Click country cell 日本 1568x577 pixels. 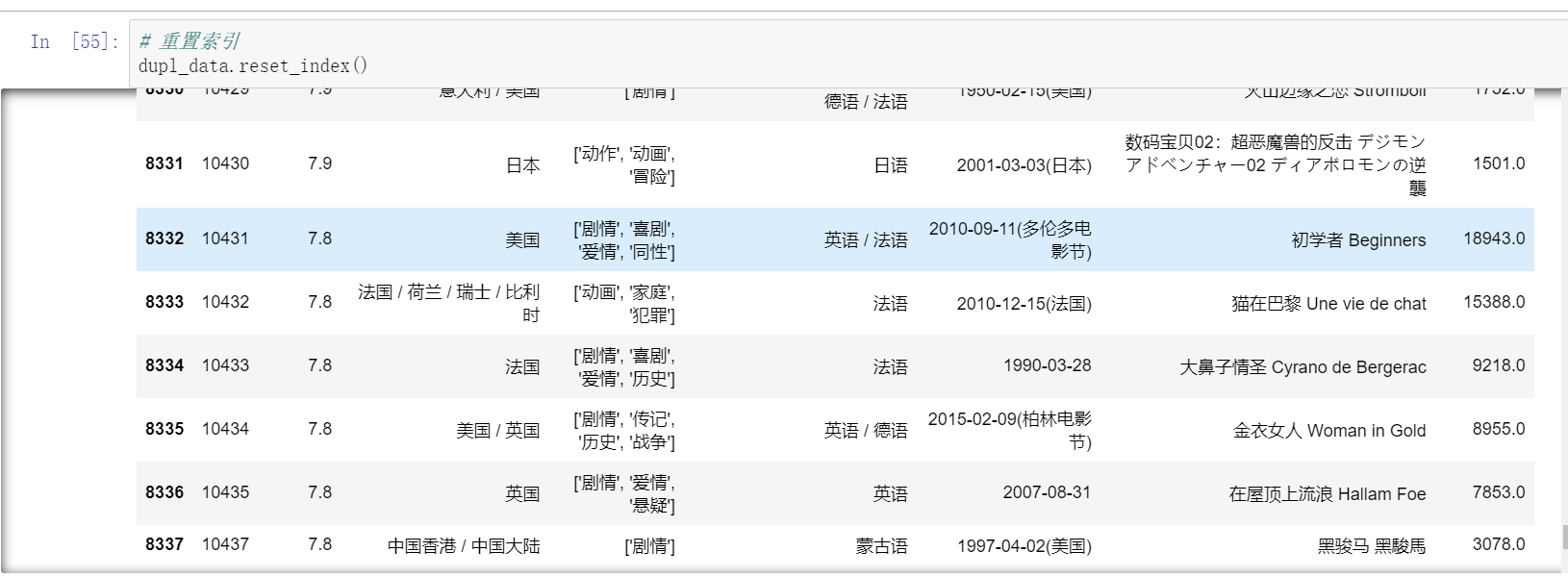(x=522, y=165)
